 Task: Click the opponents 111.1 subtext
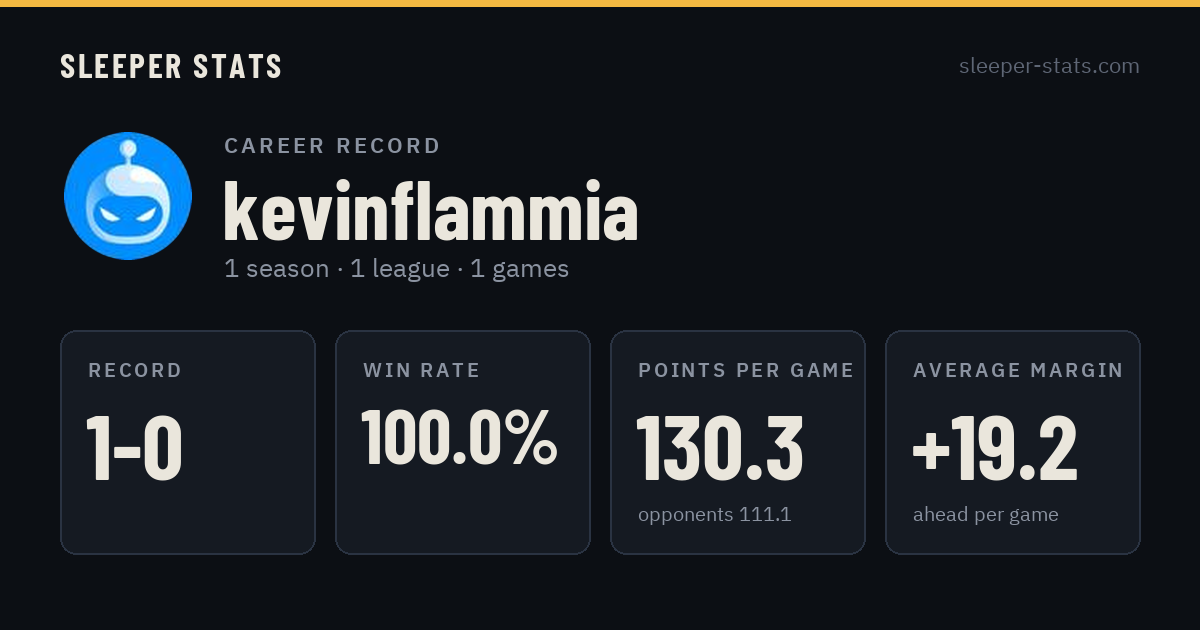[x=714, y=515]
